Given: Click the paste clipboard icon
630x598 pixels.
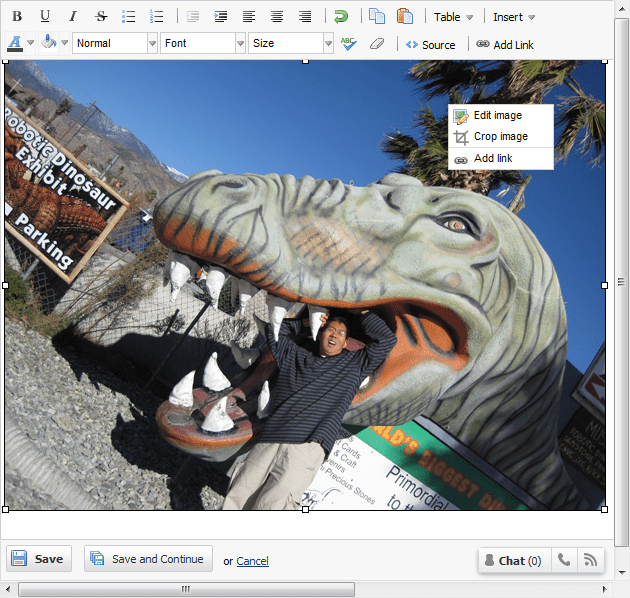Looking at the screenshot, I should tap(404, 16).
